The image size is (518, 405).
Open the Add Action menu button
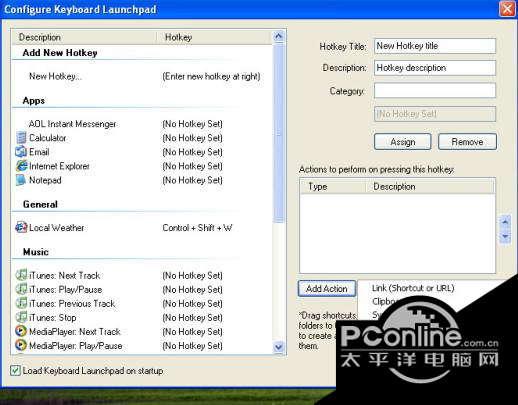pos(327,289)
